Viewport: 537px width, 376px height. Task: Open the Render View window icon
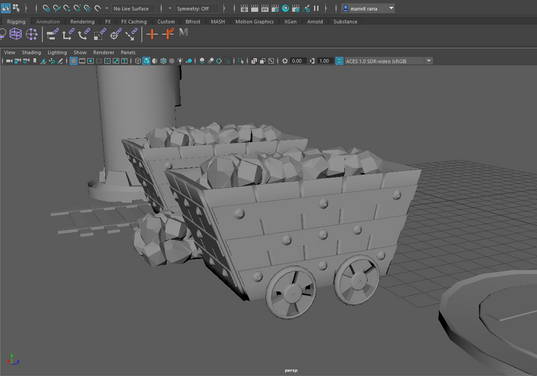pyautogui.click(x=244, y=8)
